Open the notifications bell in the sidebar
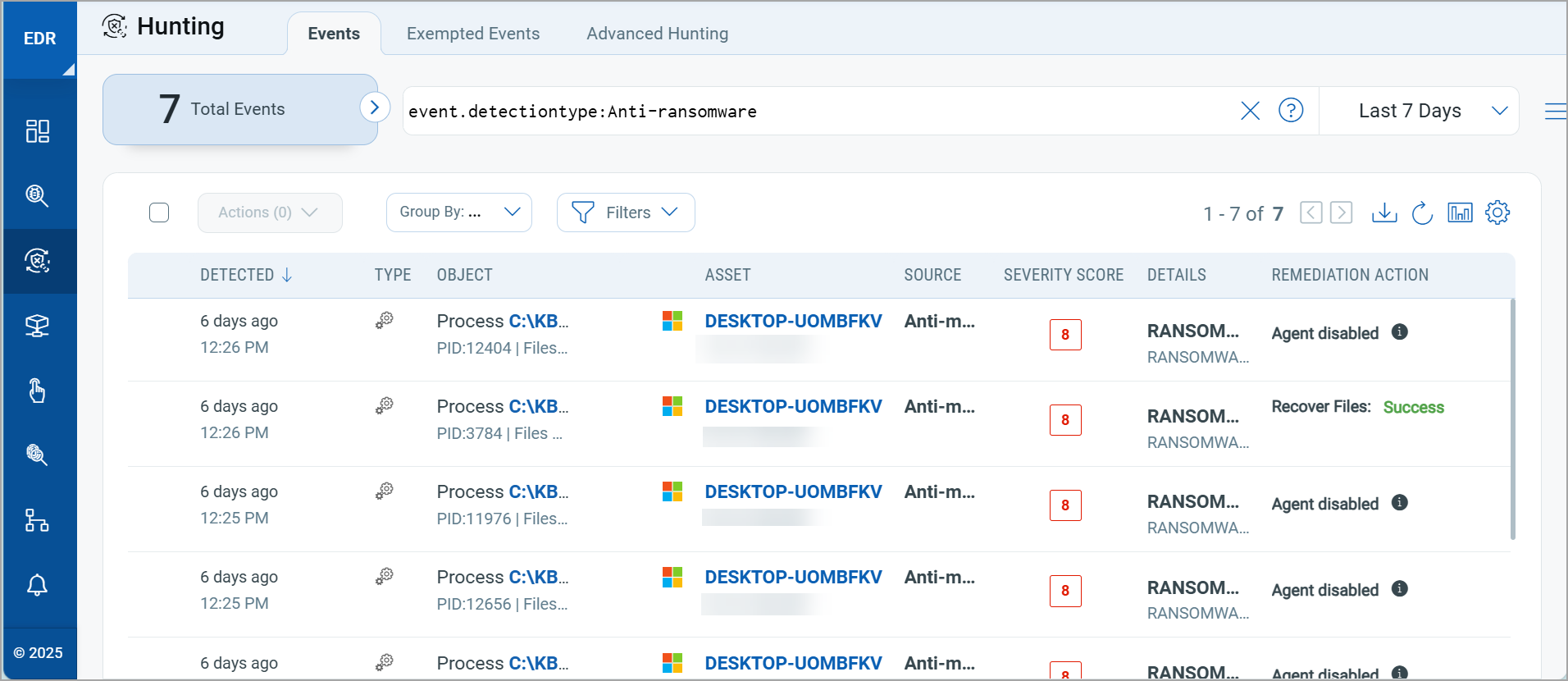This screenshot has height=681, width=1568. [38, 585]
